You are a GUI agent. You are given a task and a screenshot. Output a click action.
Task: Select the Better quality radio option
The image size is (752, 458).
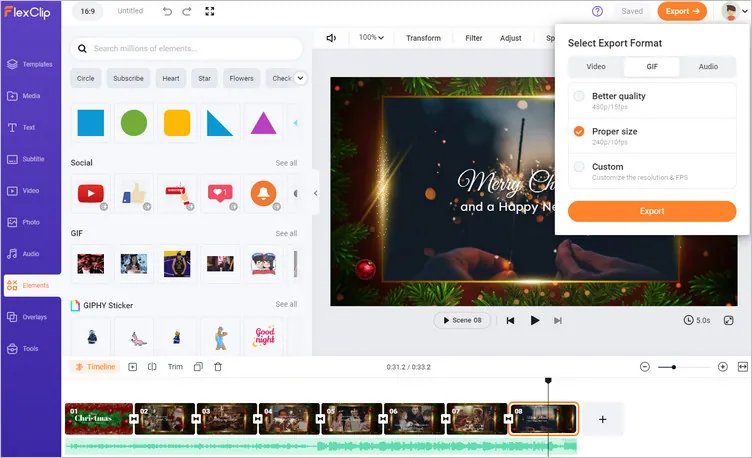click(579, 96)
